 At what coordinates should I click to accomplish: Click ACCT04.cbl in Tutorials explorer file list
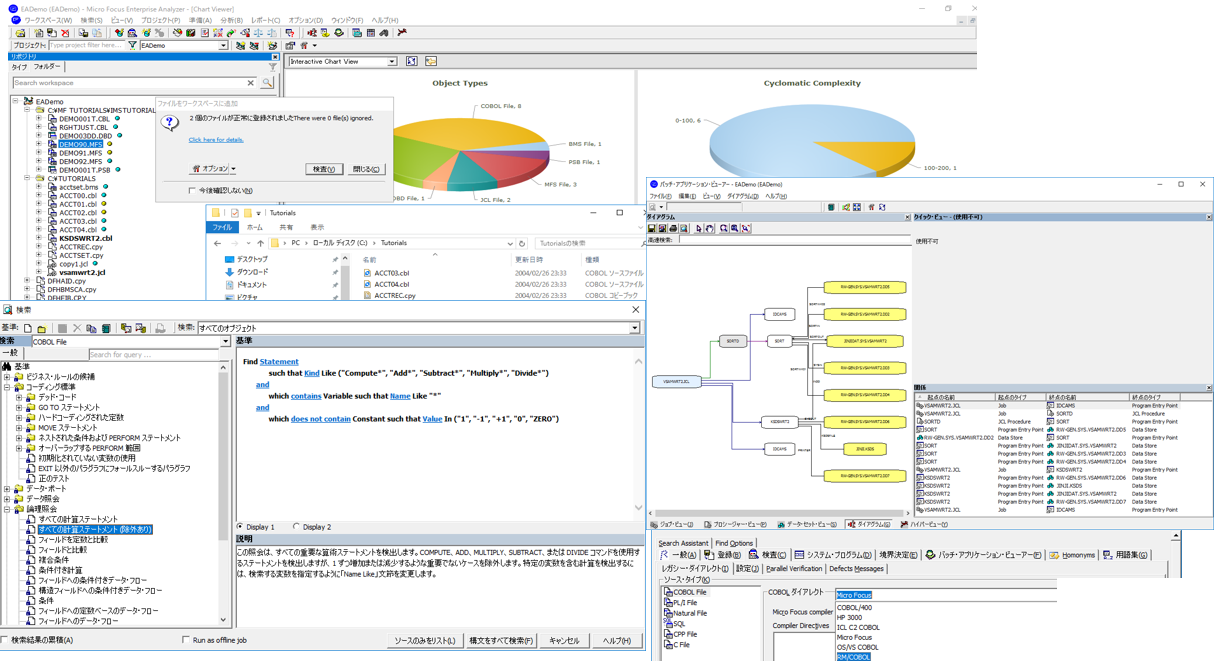[x=391, y=284]
